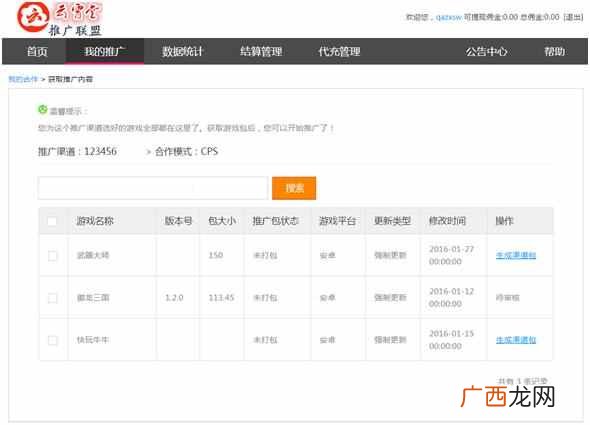Click 未打包 in the 快玩牛牛 row

265,340
